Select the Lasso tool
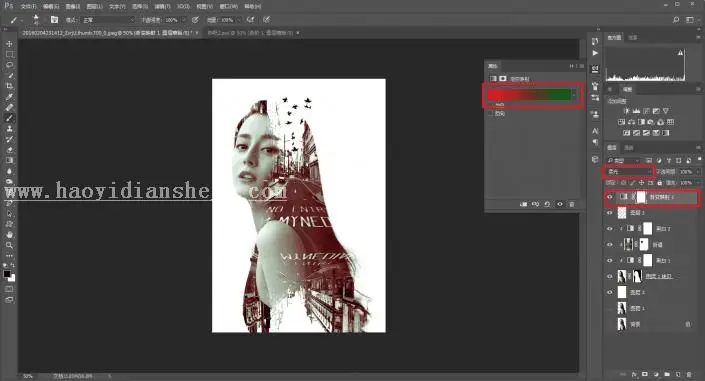 tap(9, 65)
